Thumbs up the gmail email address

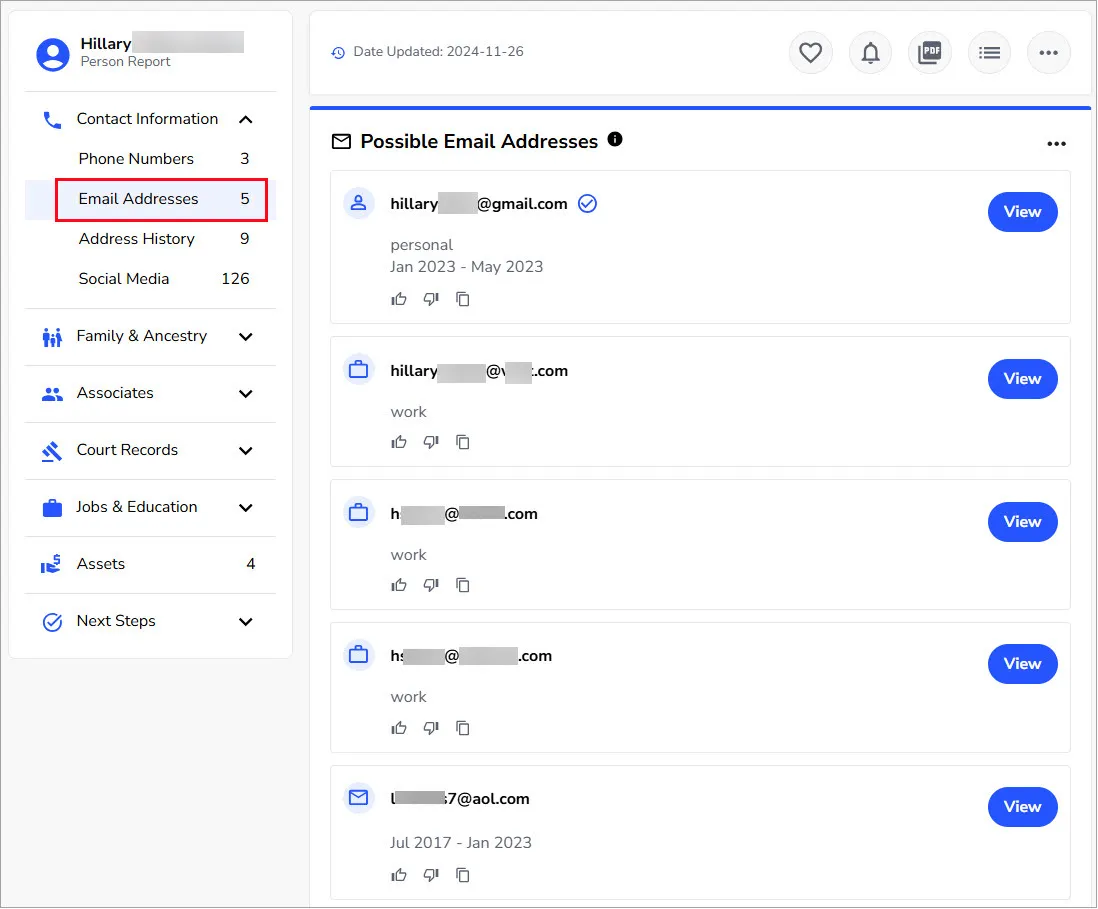click(399, 298)
